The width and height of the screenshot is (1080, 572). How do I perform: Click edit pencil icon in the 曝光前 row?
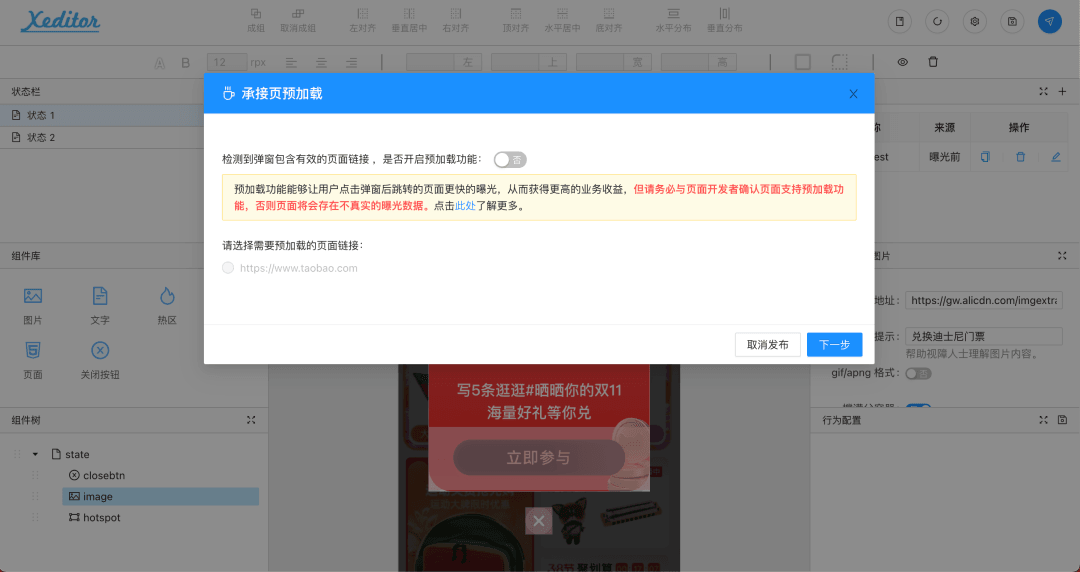click(x=1056, y=157)
